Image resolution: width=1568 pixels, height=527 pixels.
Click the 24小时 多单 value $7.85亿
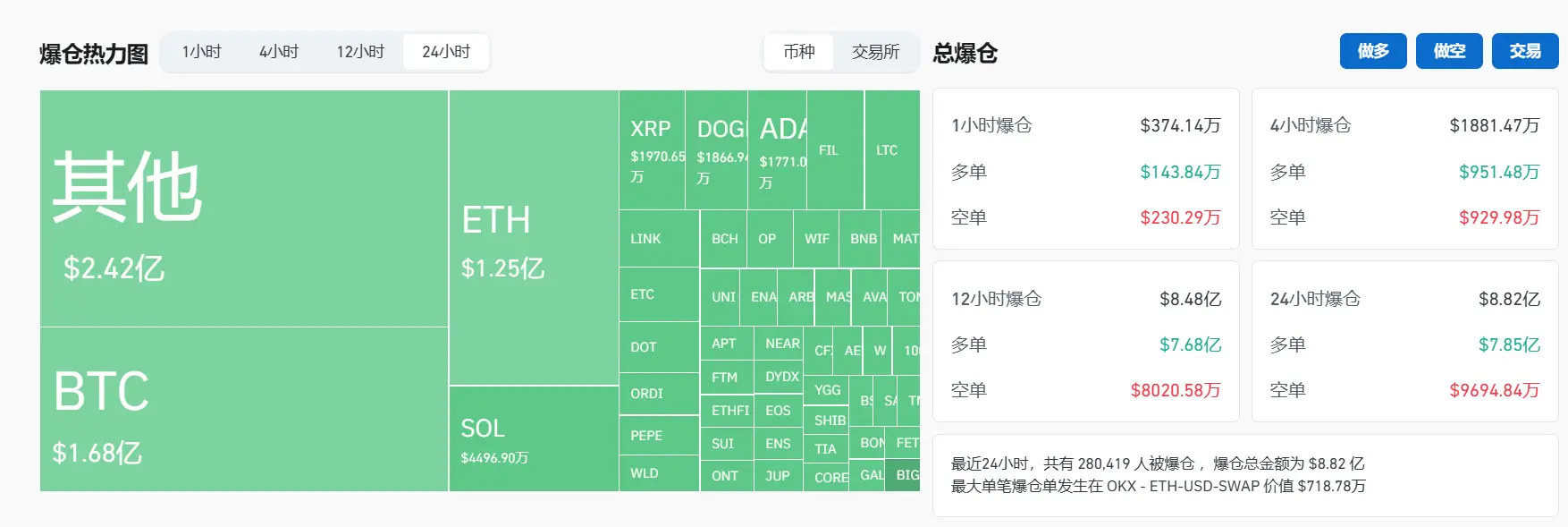tap(1509, 344)
